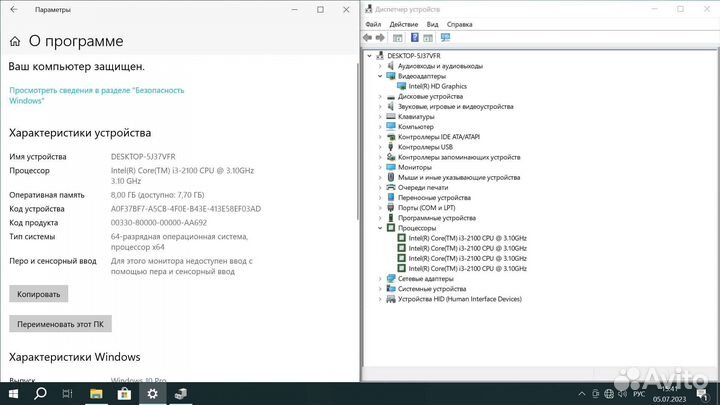Click the Порты (COM и LPT) icon

pyautogui.click(x=391, y=208)
